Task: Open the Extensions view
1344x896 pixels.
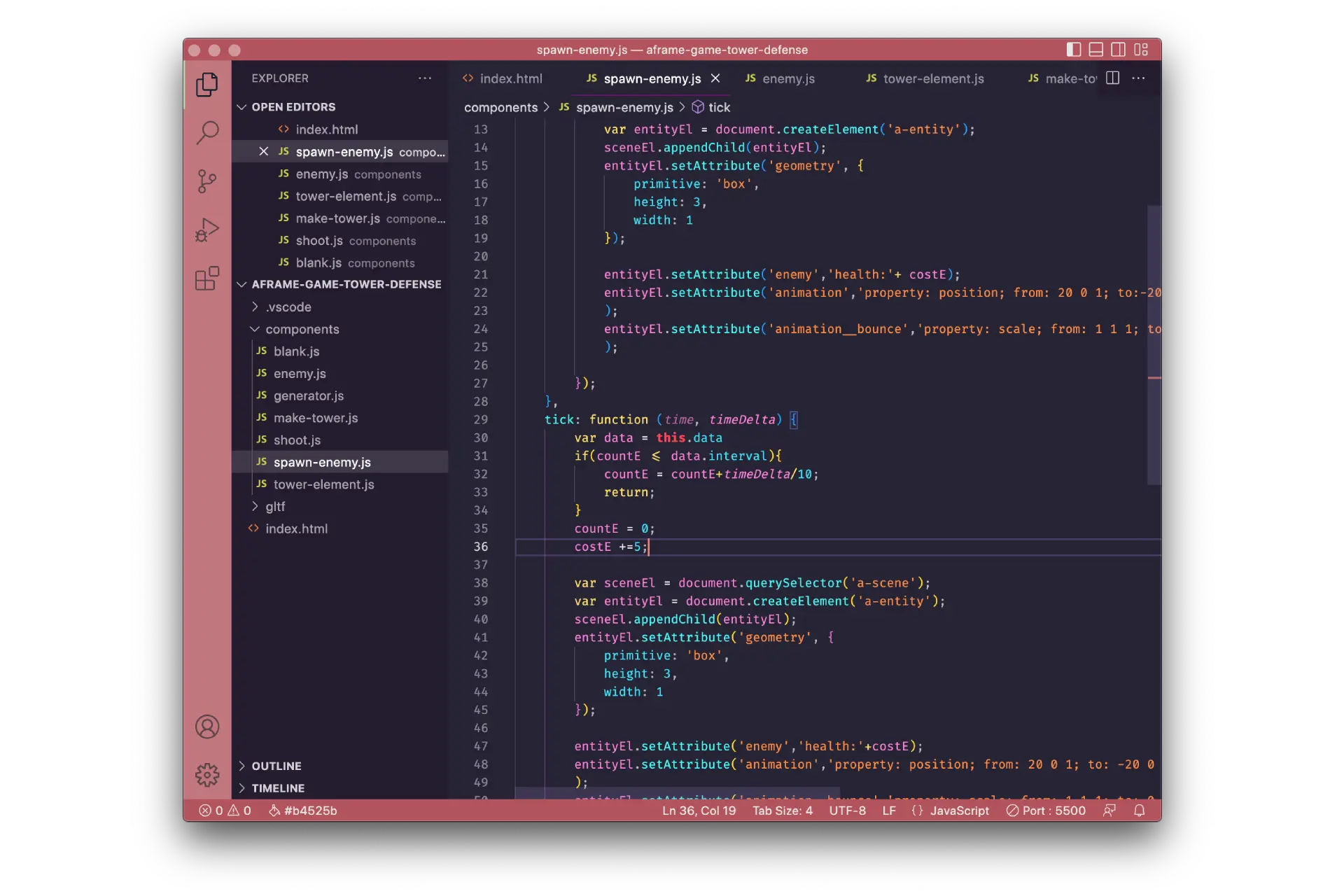Action: tap(206, 278)
